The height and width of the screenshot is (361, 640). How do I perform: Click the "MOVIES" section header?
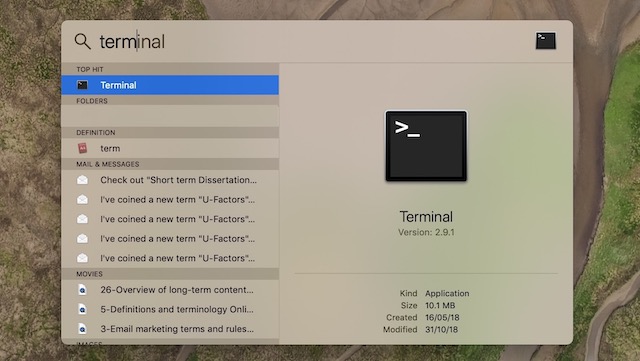[x=89, y=274]
